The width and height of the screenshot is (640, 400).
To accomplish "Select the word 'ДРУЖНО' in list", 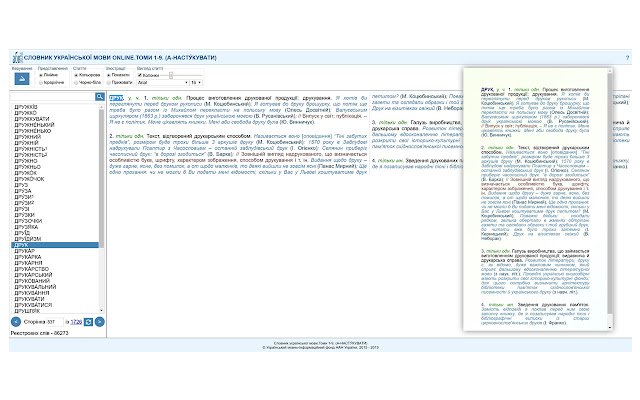I will pyautogui.click(x=26, y=161).
